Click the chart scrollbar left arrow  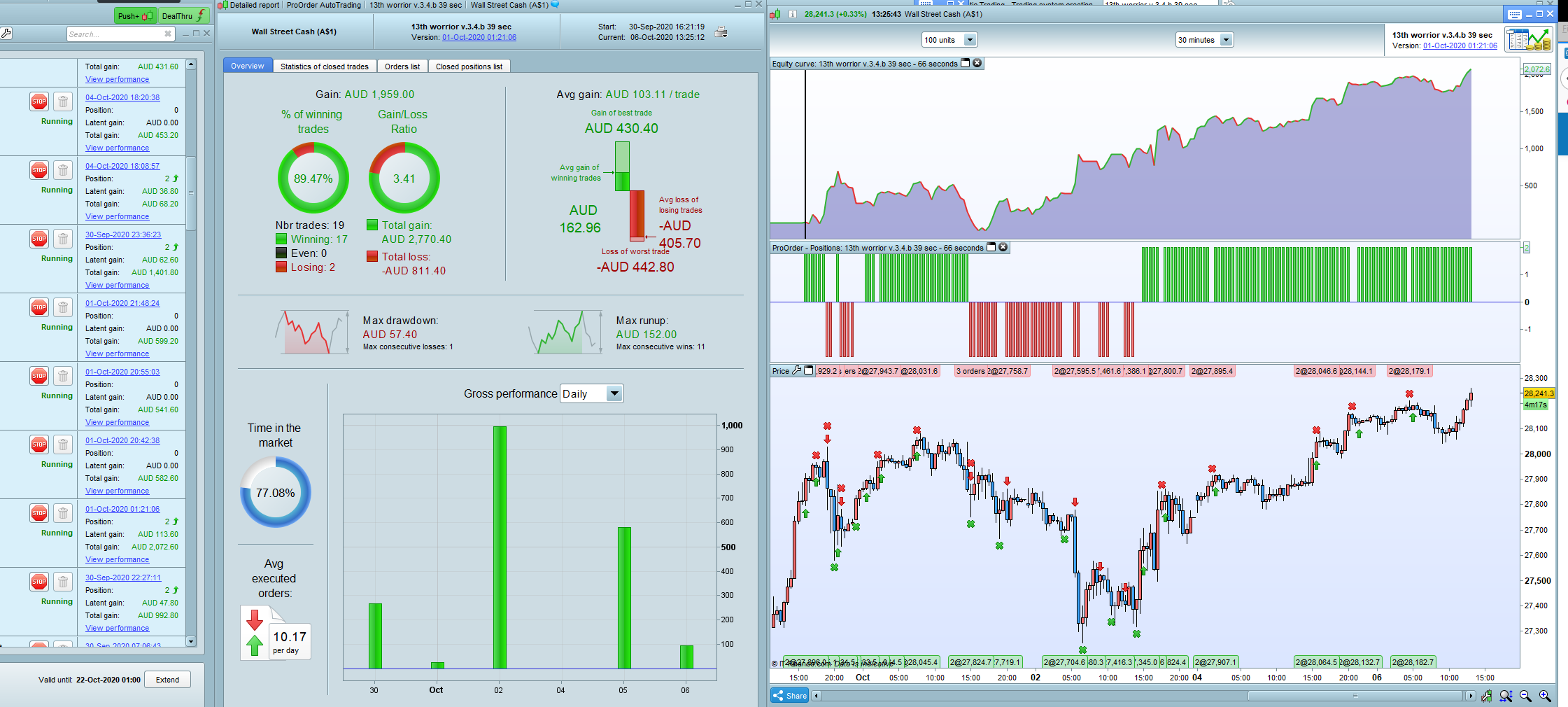tap(816, 696)
